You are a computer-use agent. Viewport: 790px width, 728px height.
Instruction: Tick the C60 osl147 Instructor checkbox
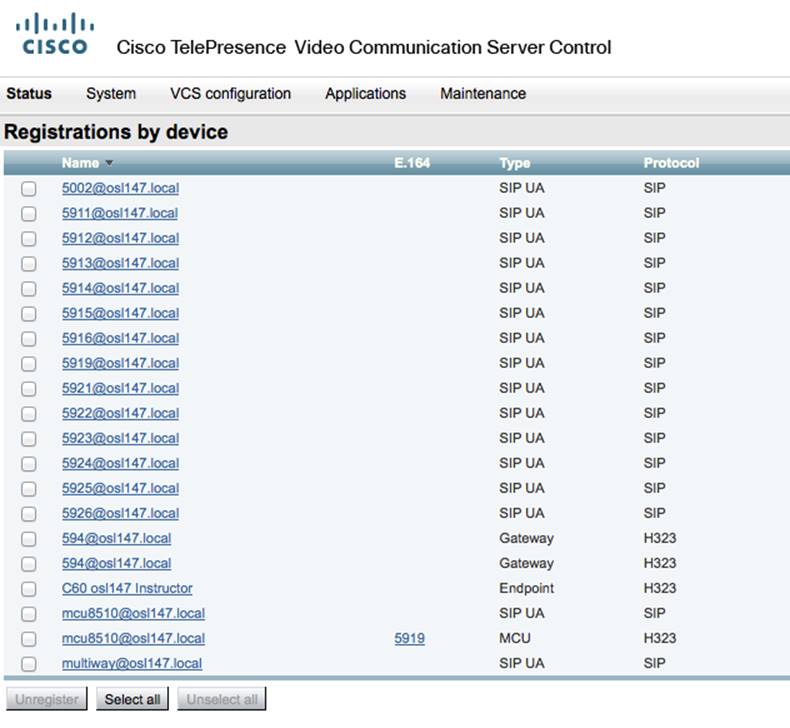click(x=29, y=588)
